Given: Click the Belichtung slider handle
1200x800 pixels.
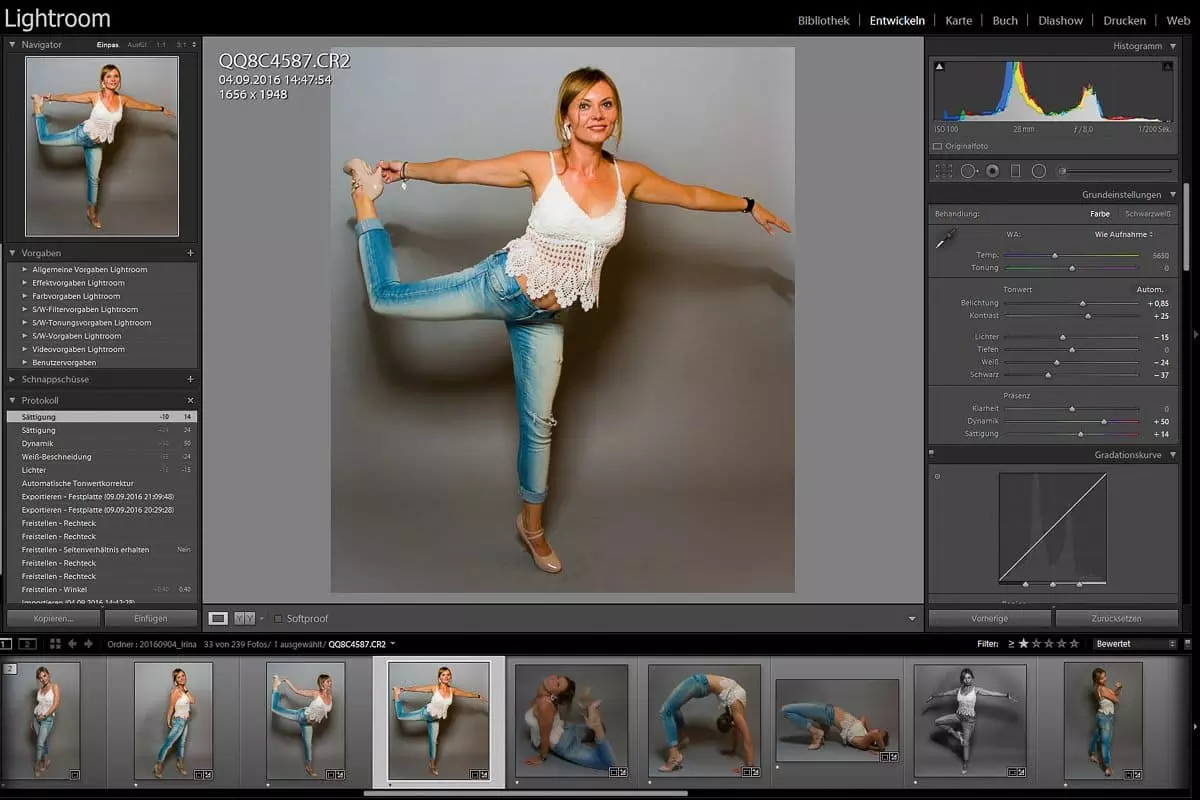Looking at the screenshot, I should click(x=1082, y=303).
